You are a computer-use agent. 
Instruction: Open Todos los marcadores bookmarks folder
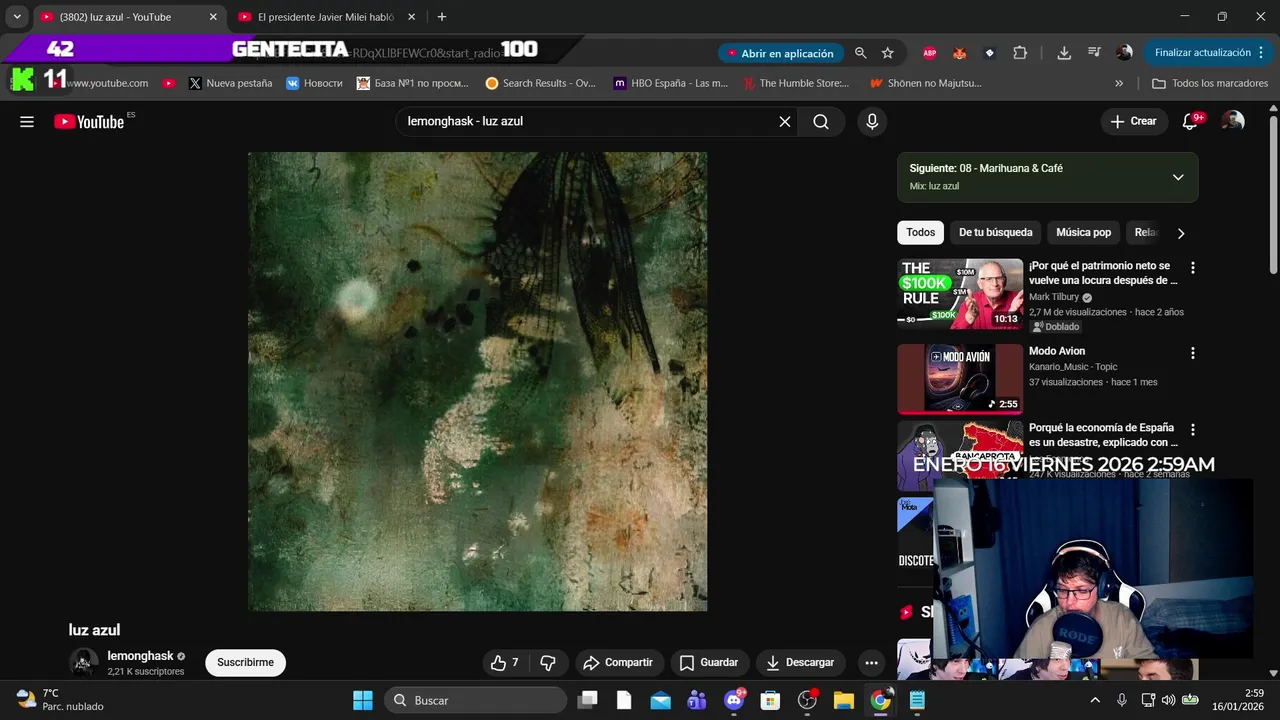[x=1210, y=84]
